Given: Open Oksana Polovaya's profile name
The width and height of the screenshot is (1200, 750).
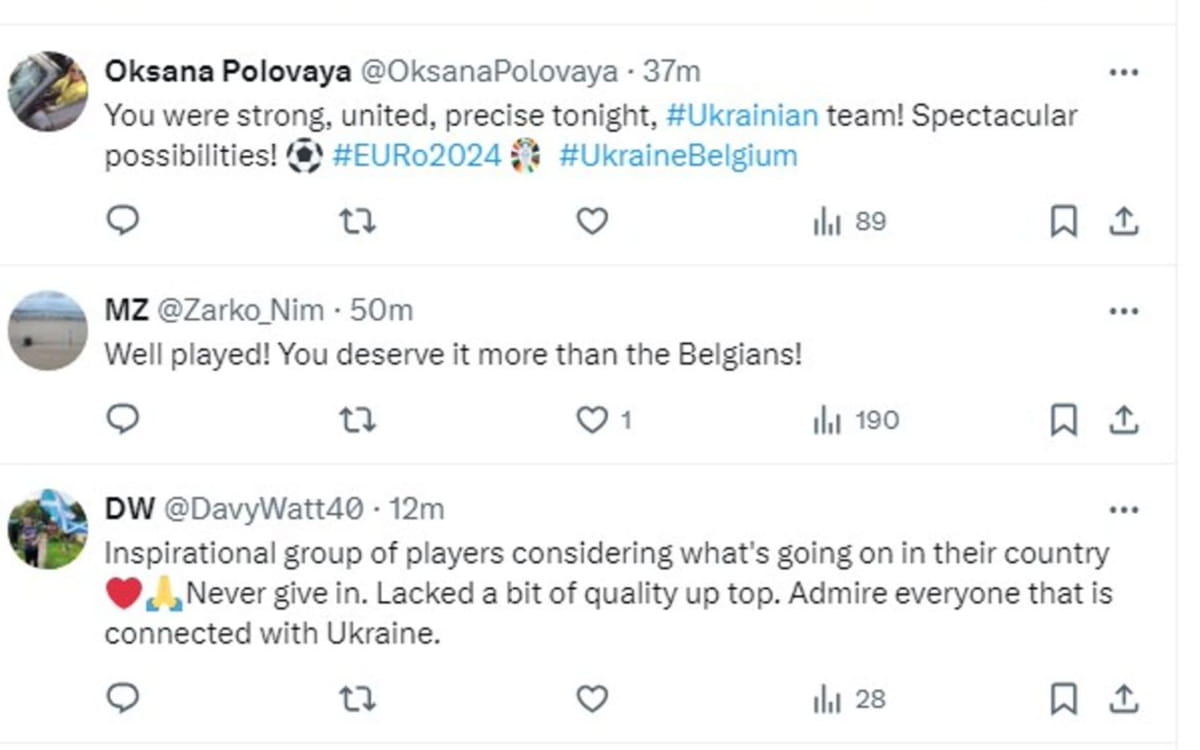Looking at the screenshot, I should coord(227,72).
